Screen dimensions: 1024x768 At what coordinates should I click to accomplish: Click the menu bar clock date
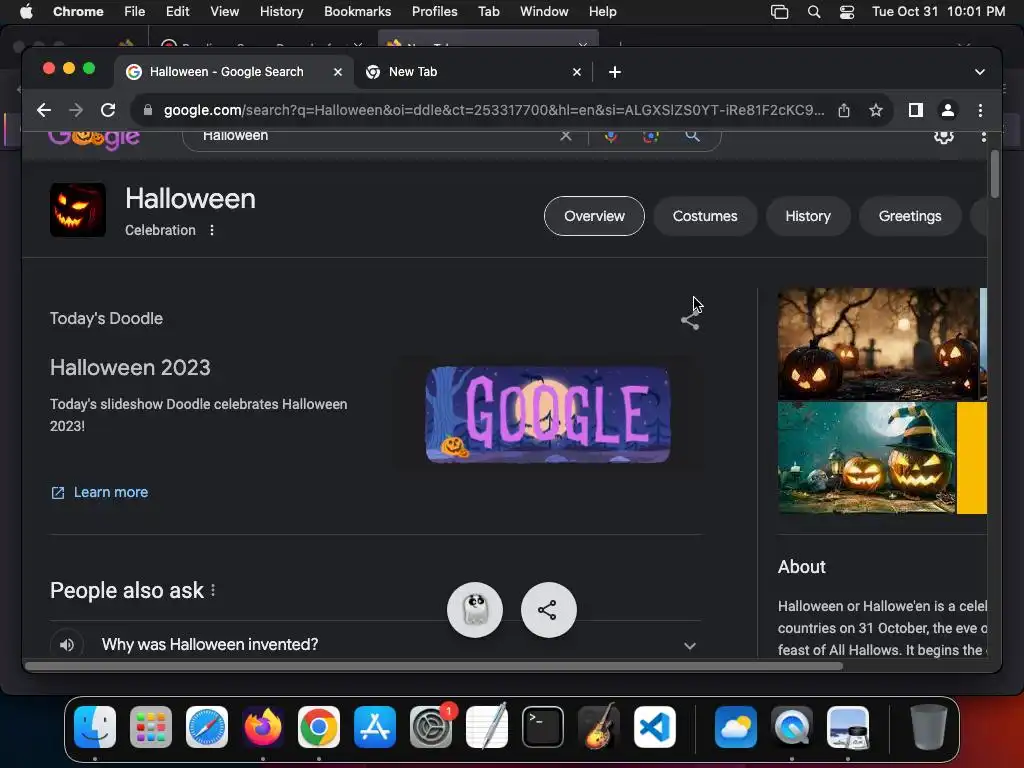(938, 12)
